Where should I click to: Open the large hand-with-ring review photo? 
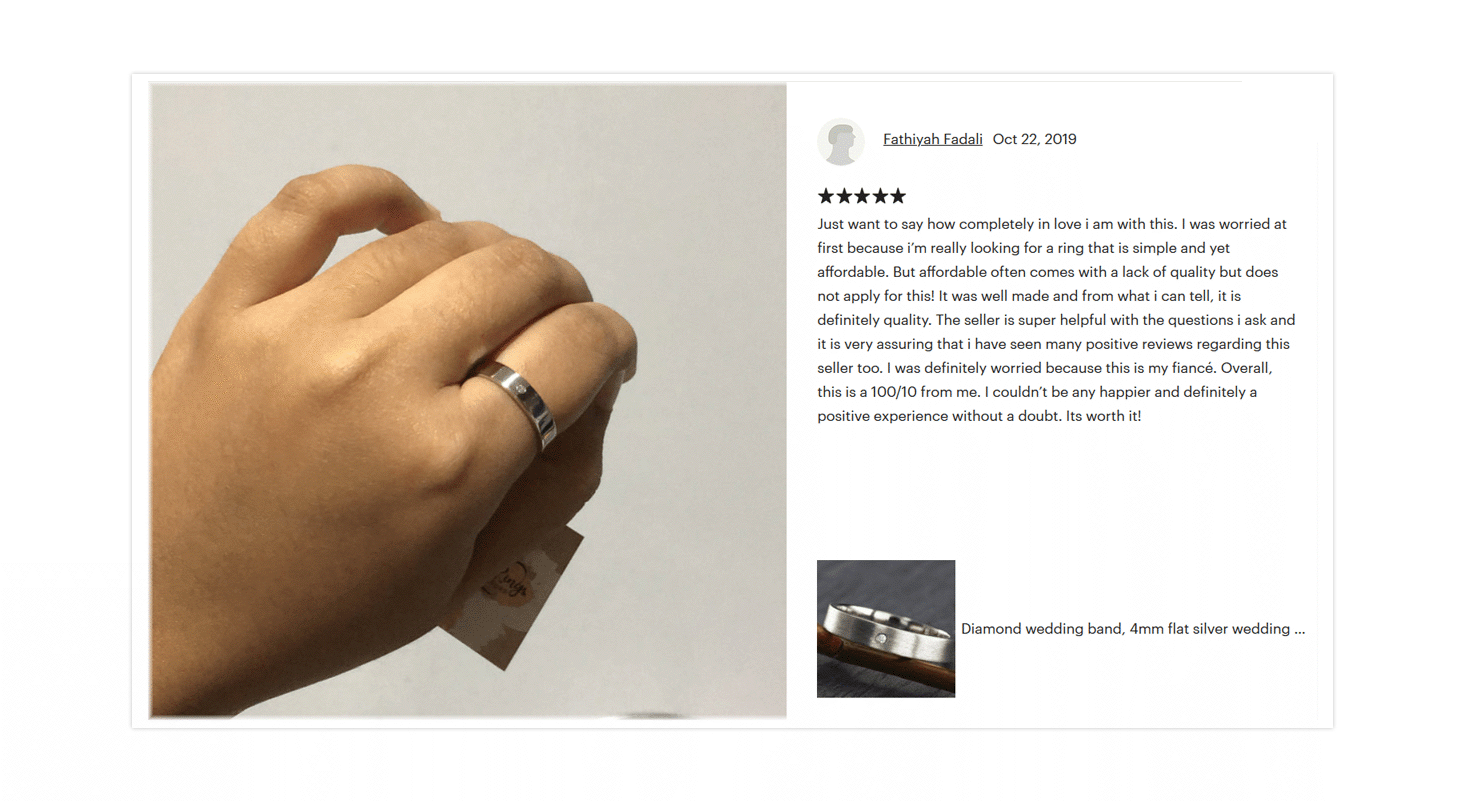click(x=468, y=400)
